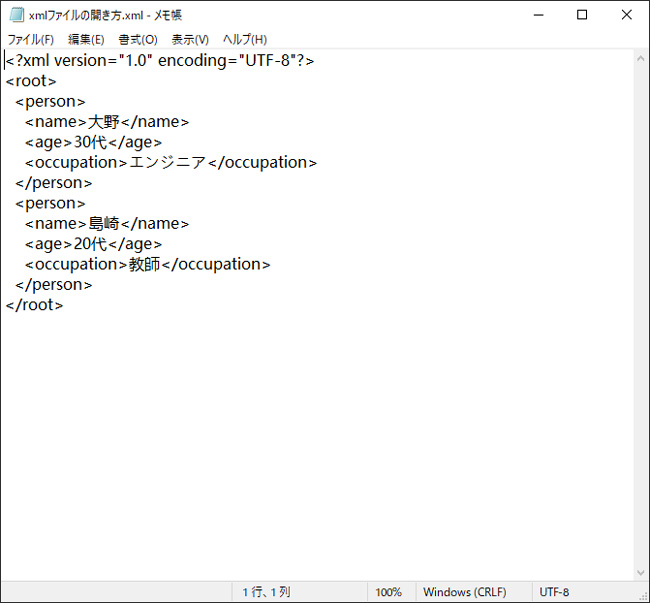Screen dimensions: 650x603
Task: Open the 書式(O) menu
Action: coord(138,39)
